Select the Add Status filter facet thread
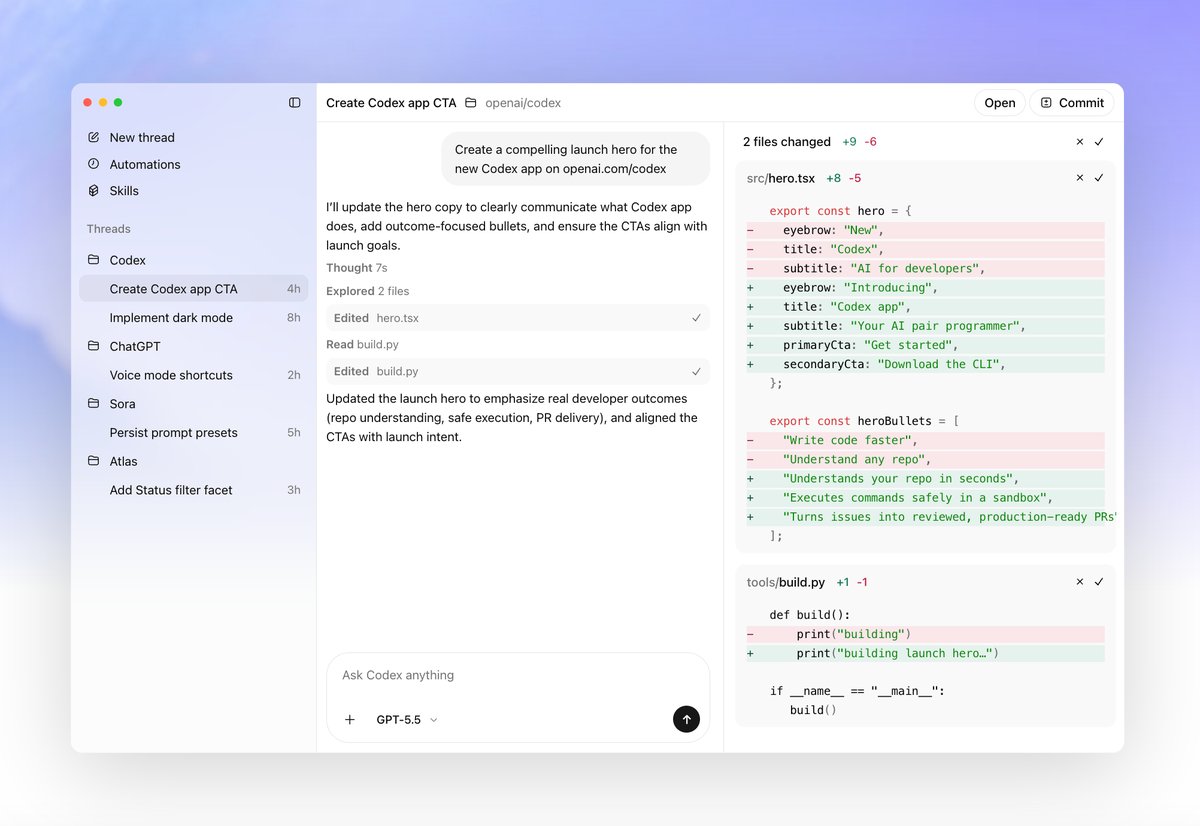Viewport: 1200px width, 826px height. click(x=194, y=490)
